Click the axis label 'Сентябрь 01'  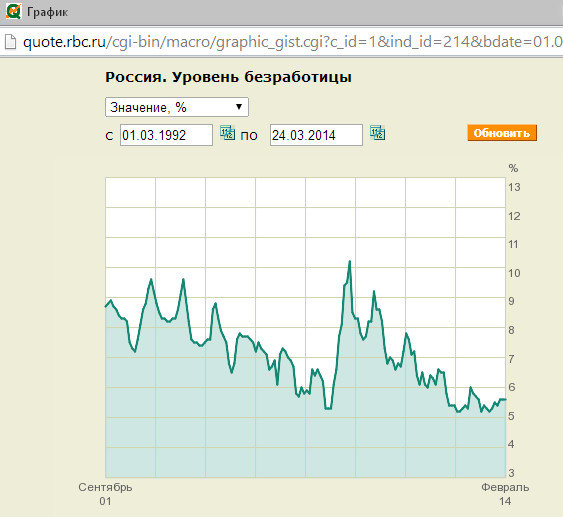coord(105,494)
